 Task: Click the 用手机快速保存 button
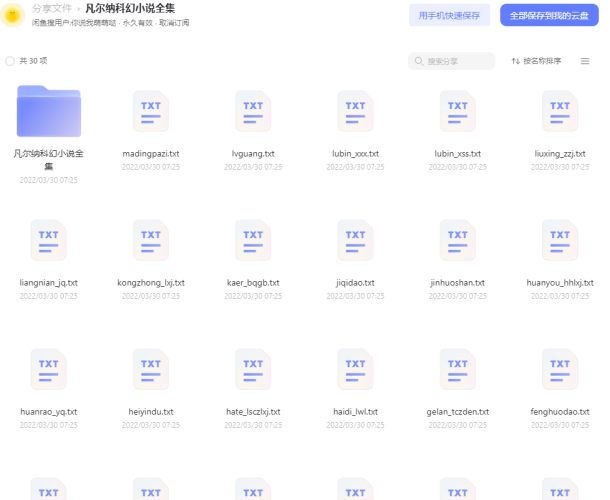(x=449, y=15)
